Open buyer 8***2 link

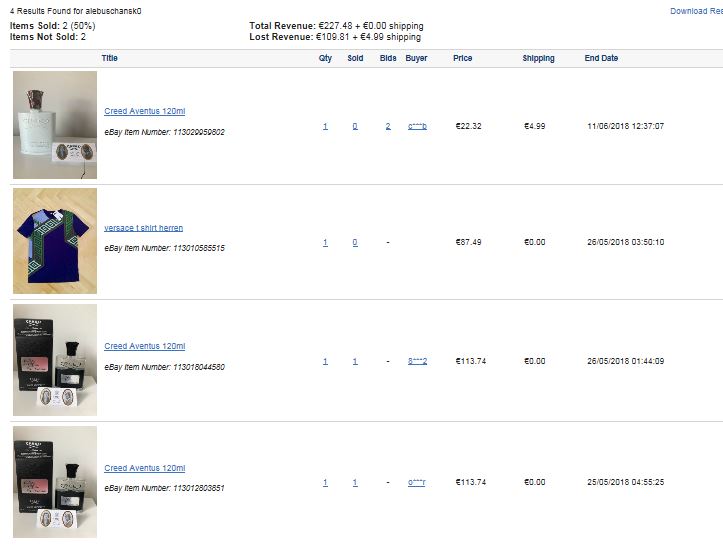(417, 361)
